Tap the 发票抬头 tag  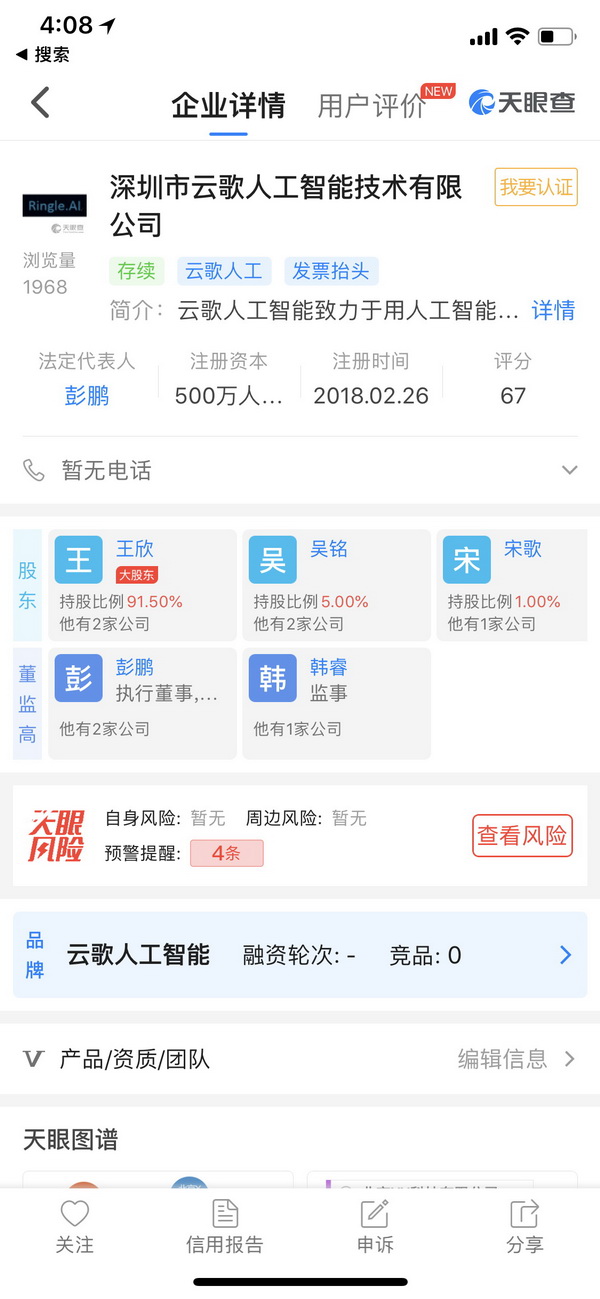pos(331,270)
